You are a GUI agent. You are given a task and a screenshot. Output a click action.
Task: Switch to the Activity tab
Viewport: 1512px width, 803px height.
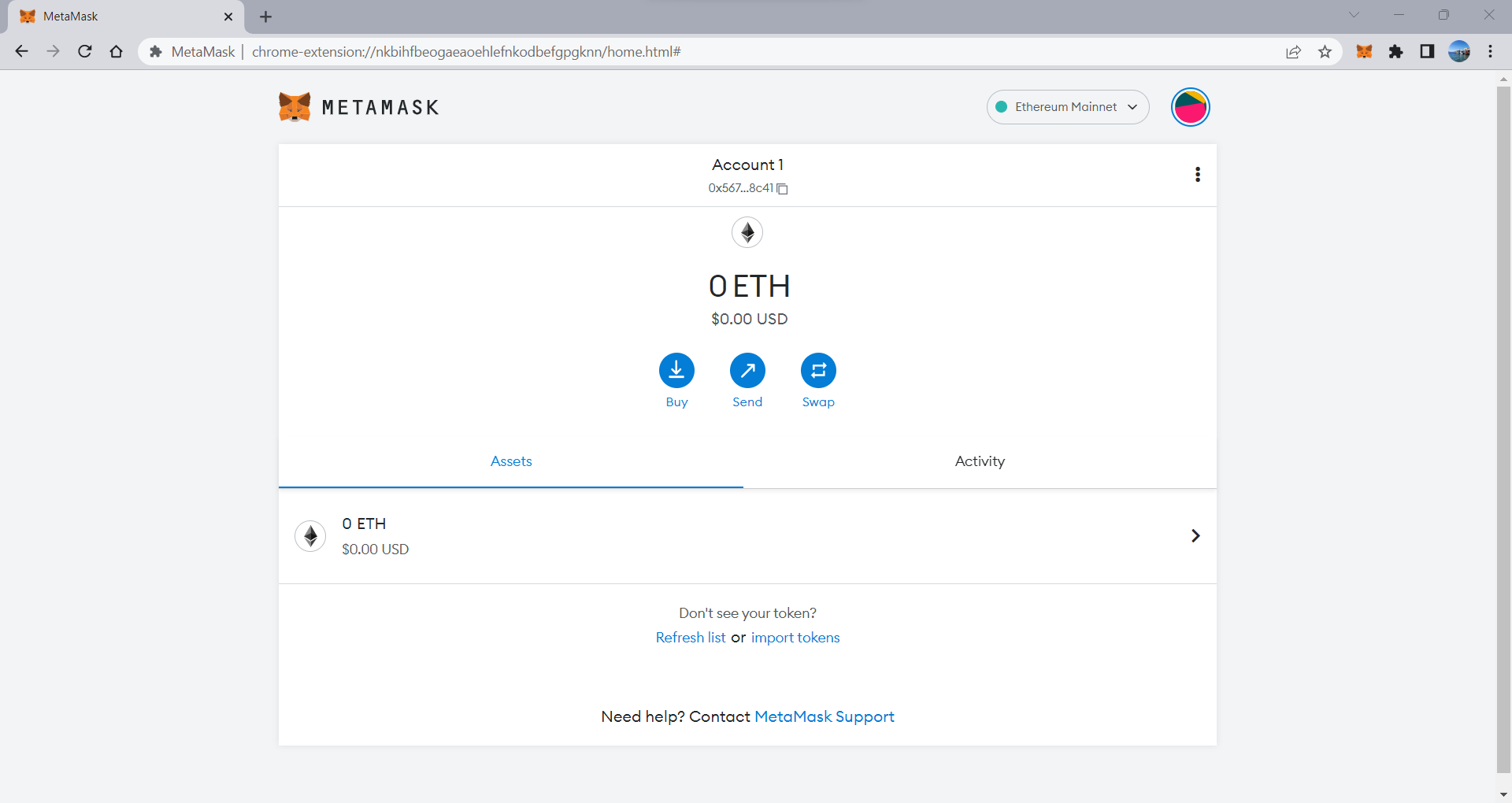[x=980, y=462]
